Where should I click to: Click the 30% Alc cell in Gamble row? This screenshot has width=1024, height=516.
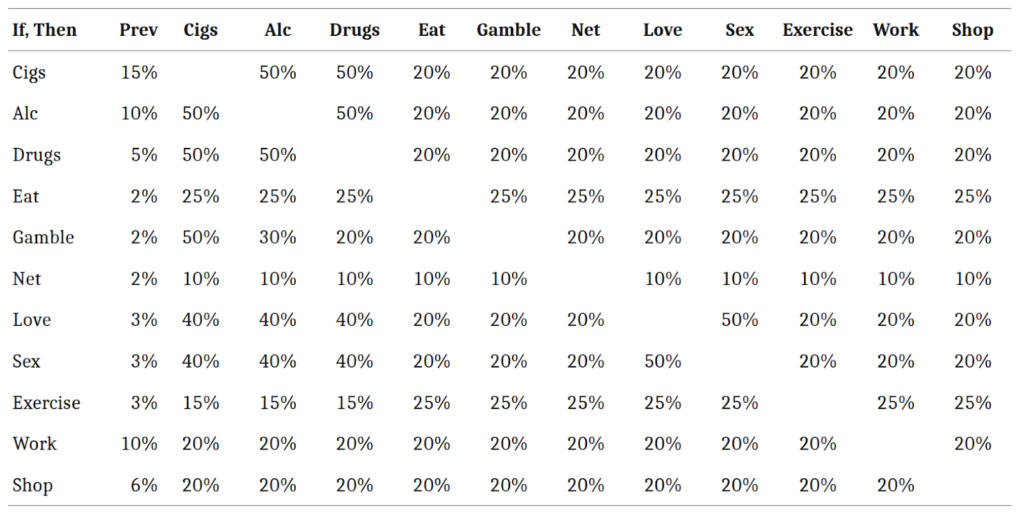coord(278,237)
